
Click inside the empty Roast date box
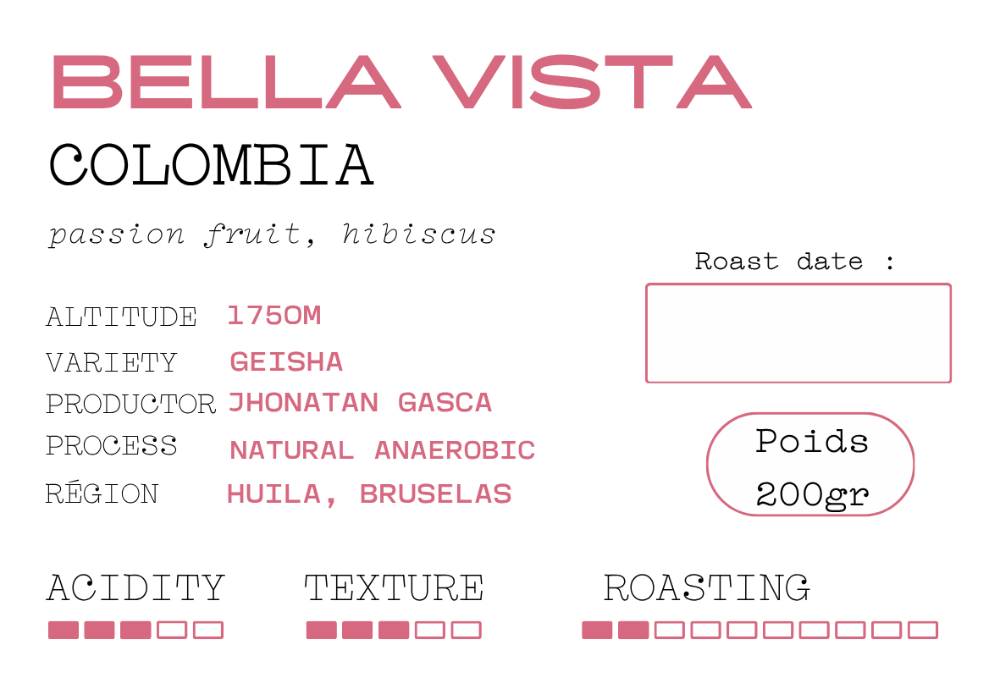coord(798,333)
